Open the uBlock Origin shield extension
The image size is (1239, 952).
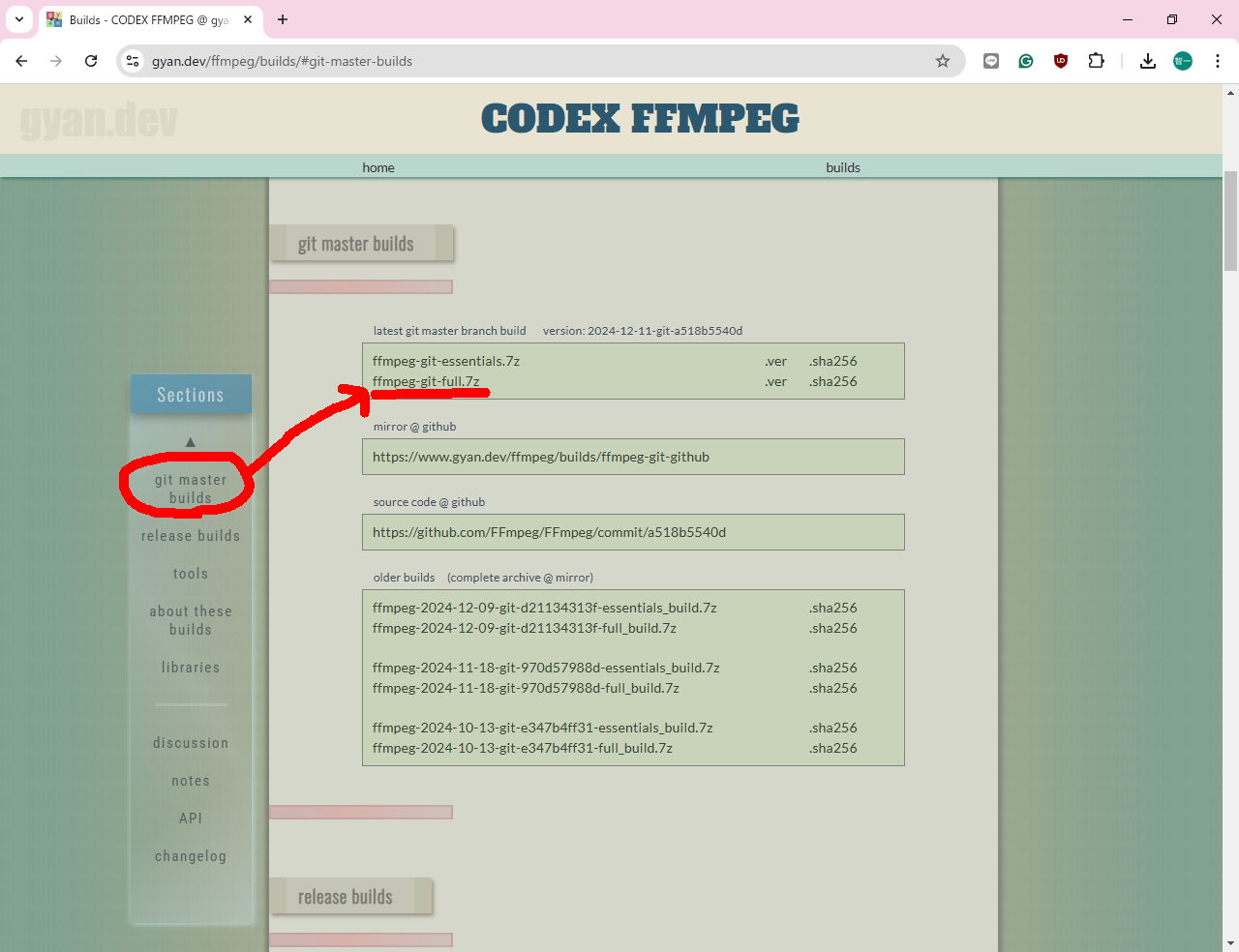[x=1061, y=61]
